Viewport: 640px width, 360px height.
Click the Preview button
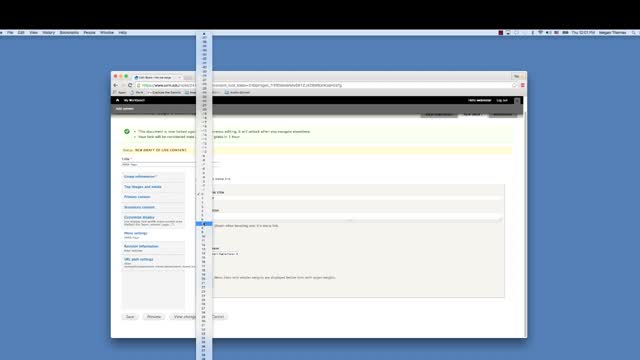[154, 317]
